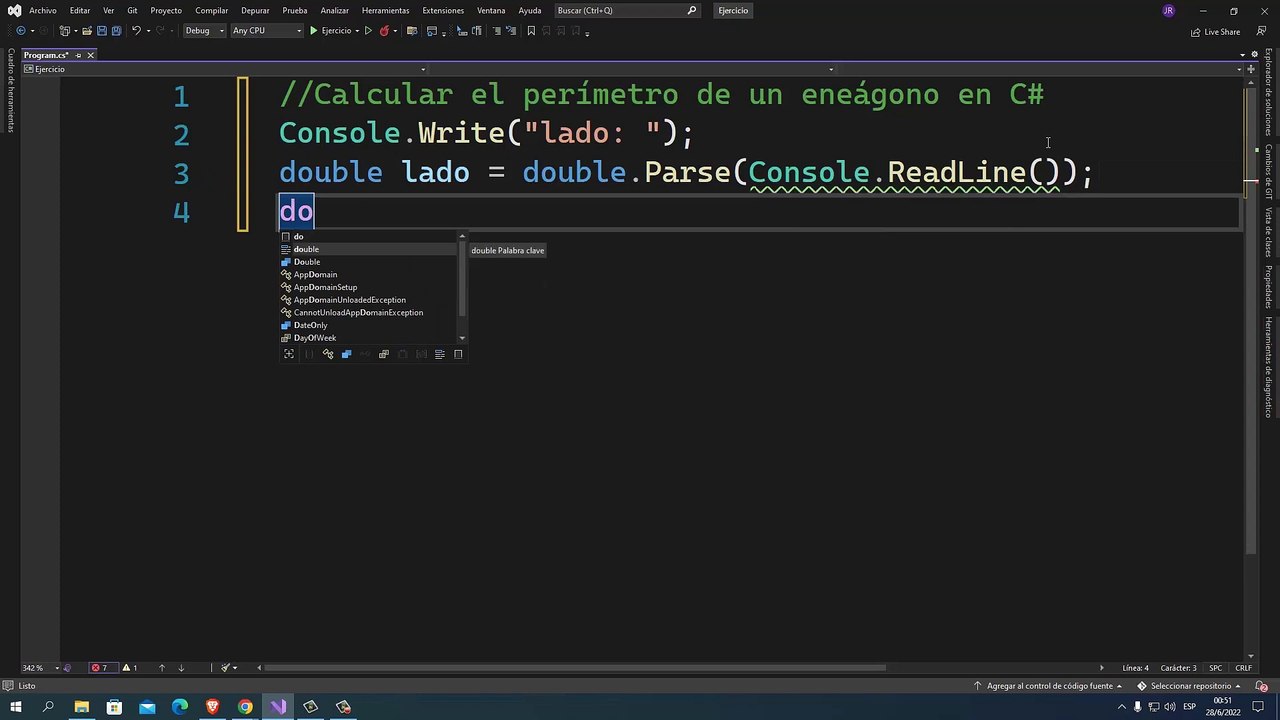Expand the Undo history dropdown arrow
Screen dimensions: 1280x720
point(148,31)
